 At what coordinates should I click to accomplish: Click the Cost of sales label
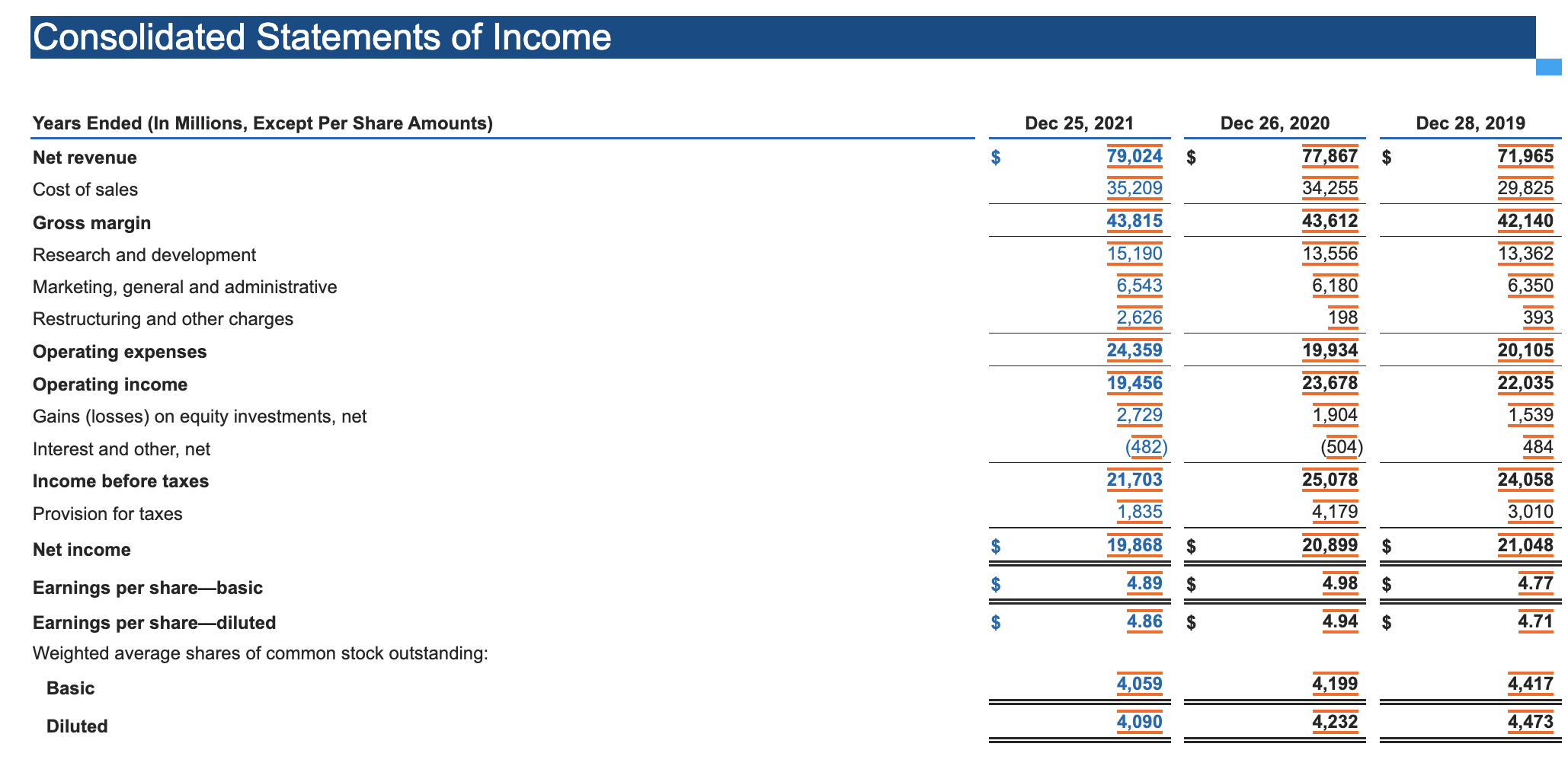[85, 189]
